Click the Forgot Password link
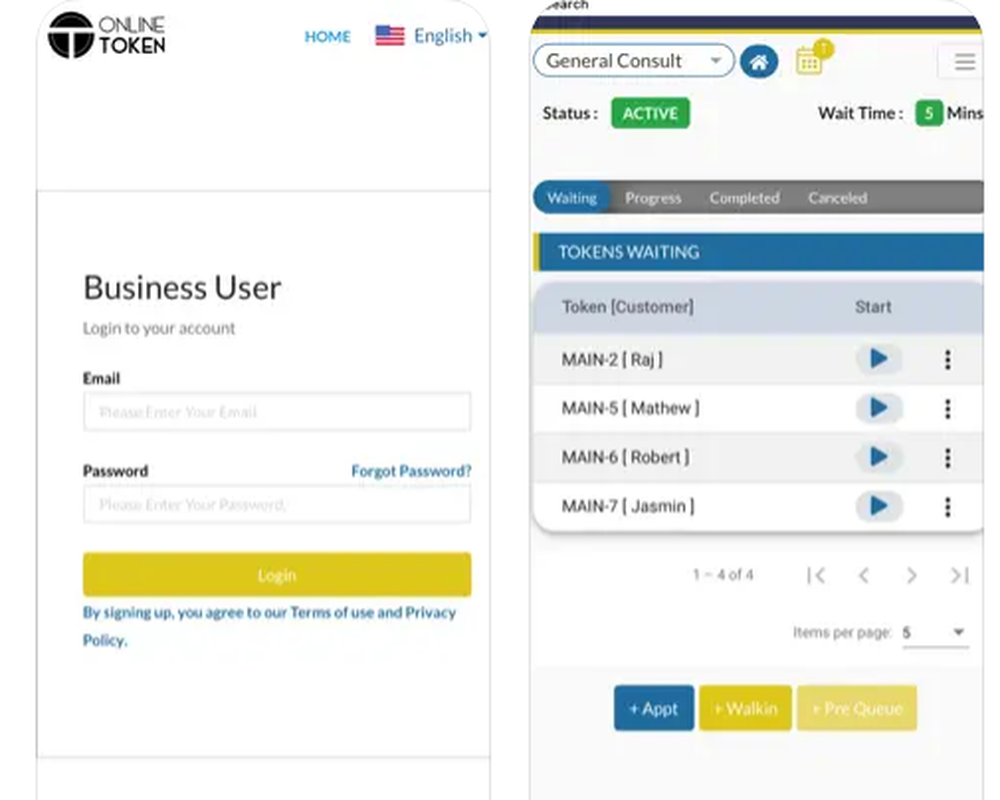 (x=411, y=471)
